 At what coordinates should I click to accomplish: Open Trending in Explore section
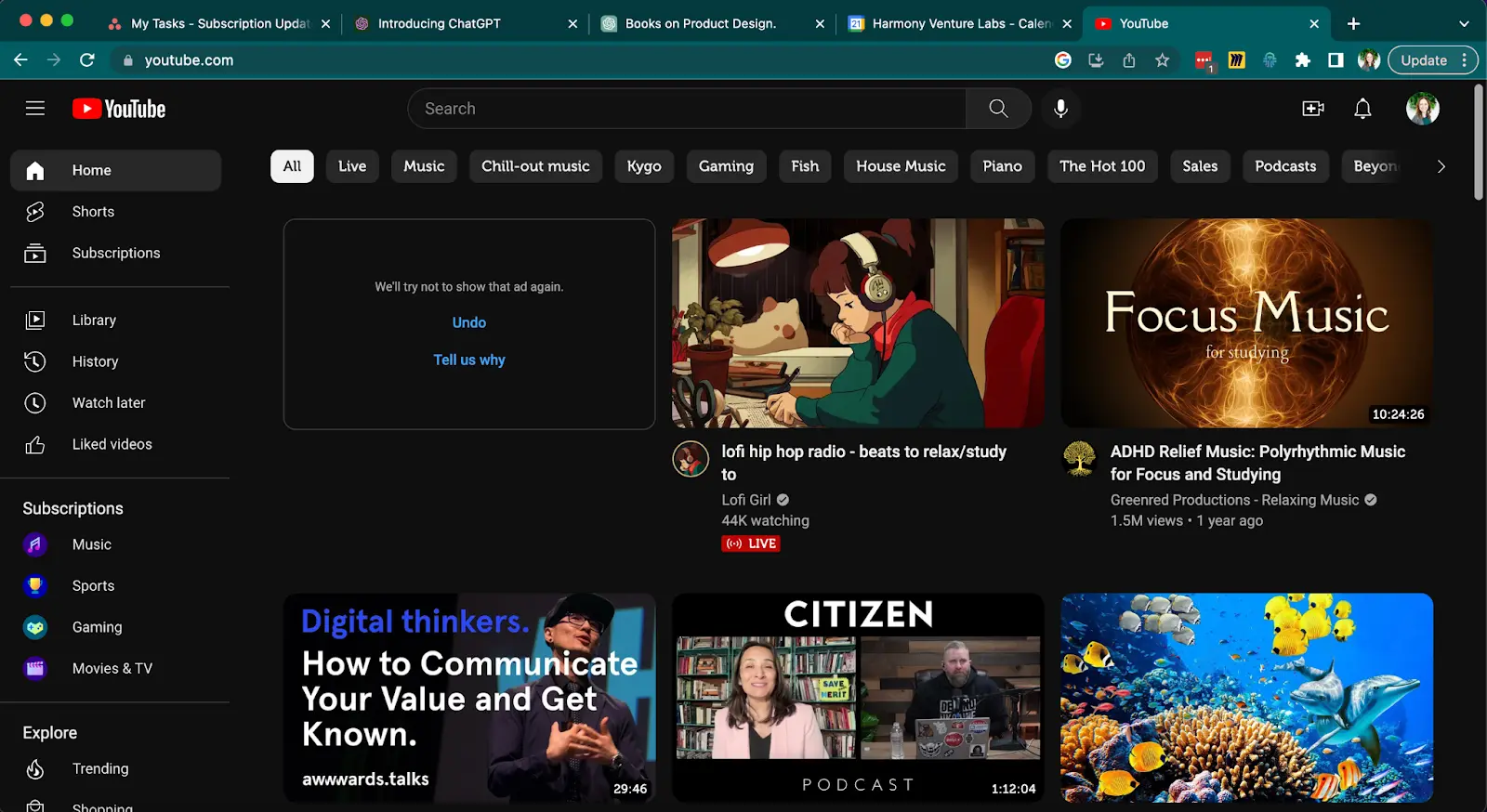[115, 769]
